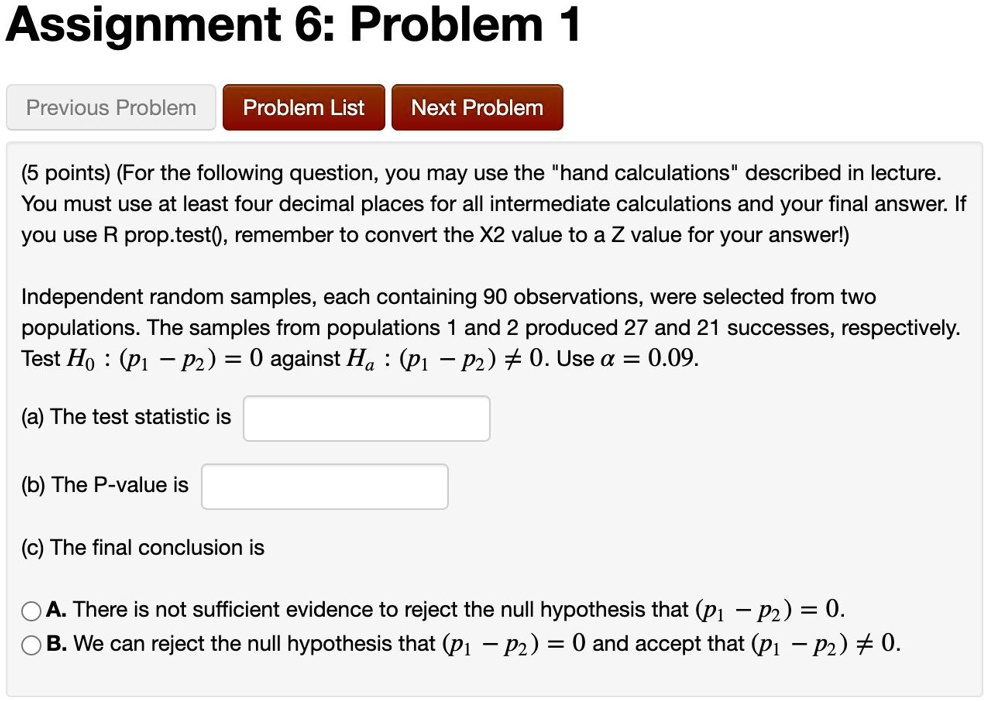Click inside the test statistic input
987x701 pixels.
[x=365, y=417]
